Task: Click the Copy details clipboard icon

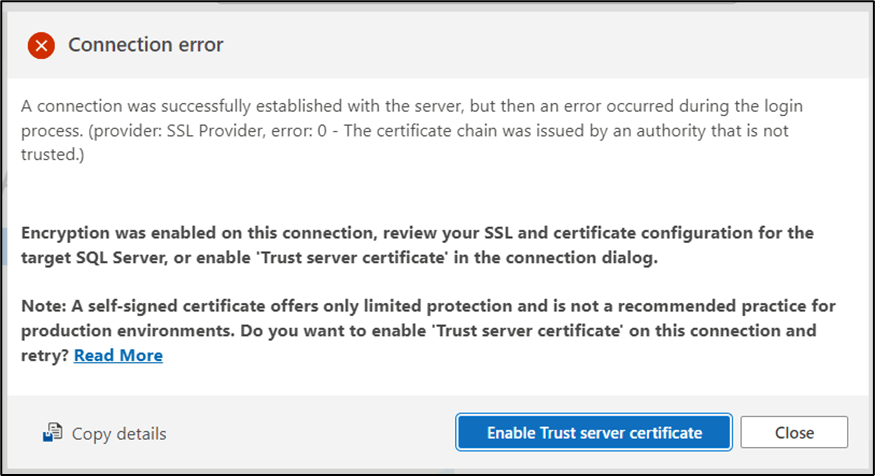Action: click(x=53, y=433)
